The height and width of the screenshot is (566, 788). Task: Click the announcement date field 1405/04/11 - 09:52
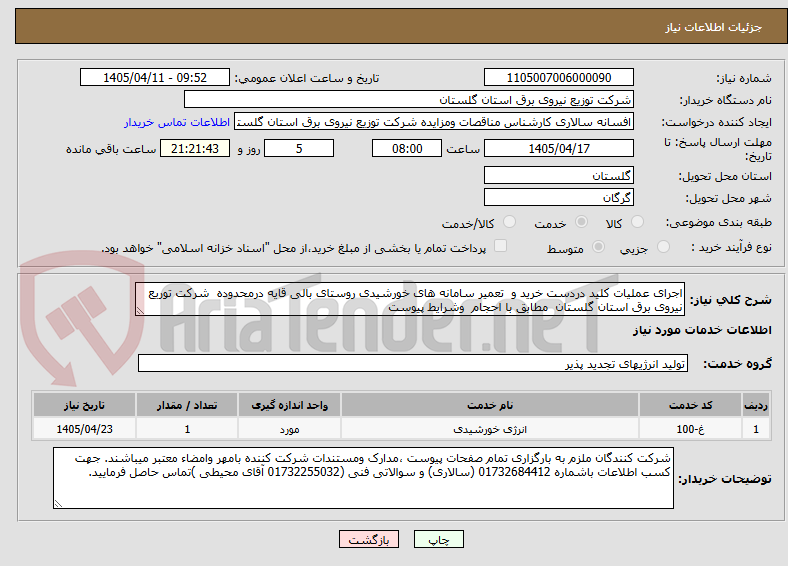[x=155, y=77]
